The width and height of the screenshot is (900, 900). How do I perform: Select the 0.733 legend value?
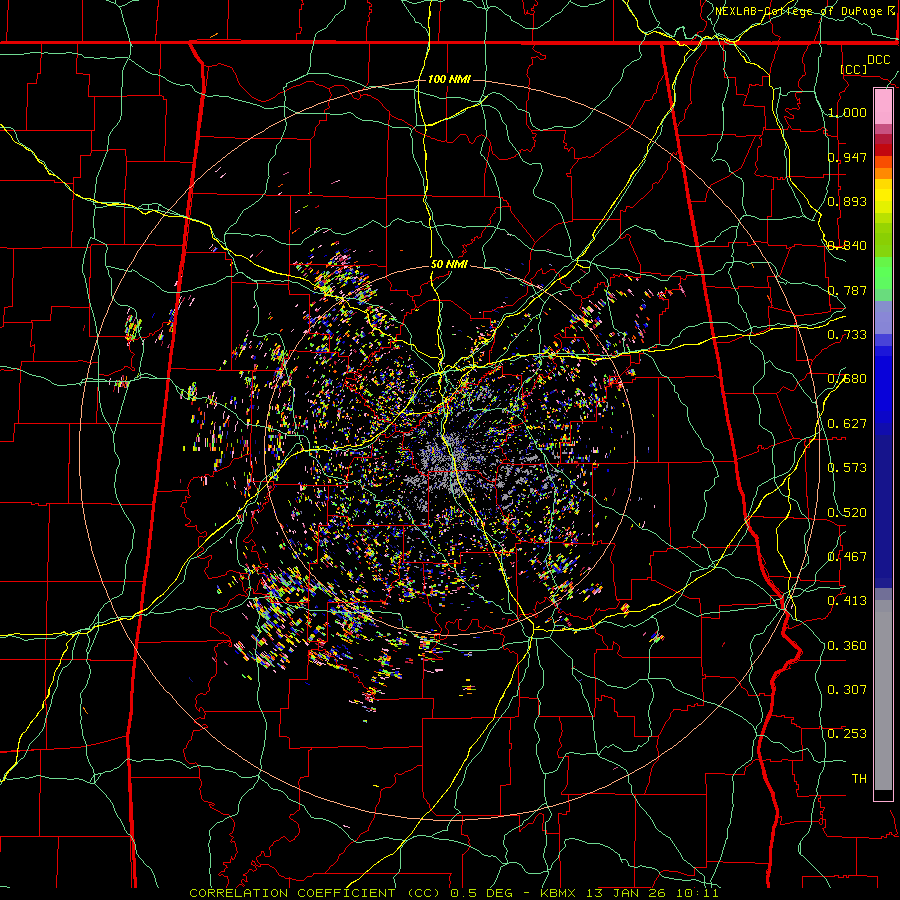[848, 335]
